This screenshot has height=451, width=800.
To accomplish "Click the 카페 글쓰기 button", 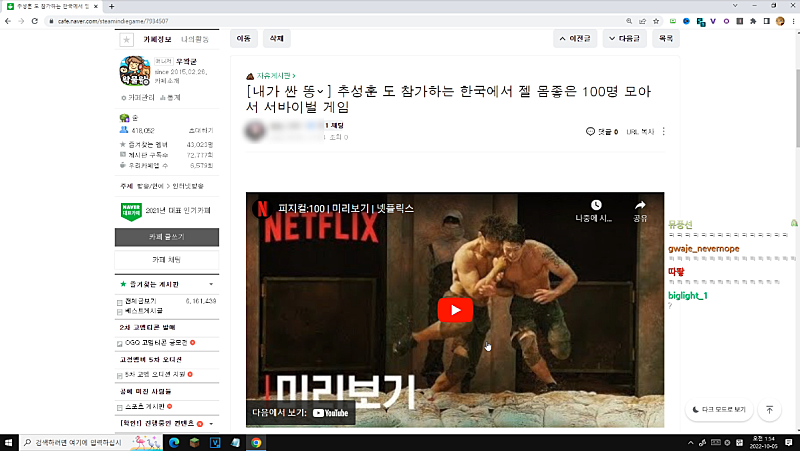I will pyautogui.click(x=167, y=237).
